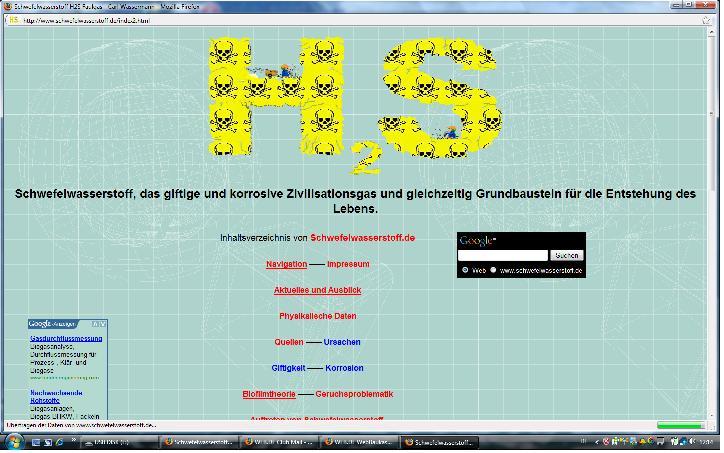Go to Physikalische Daten page
Viewport: 724px width, 453px height.
coord(317,316)
